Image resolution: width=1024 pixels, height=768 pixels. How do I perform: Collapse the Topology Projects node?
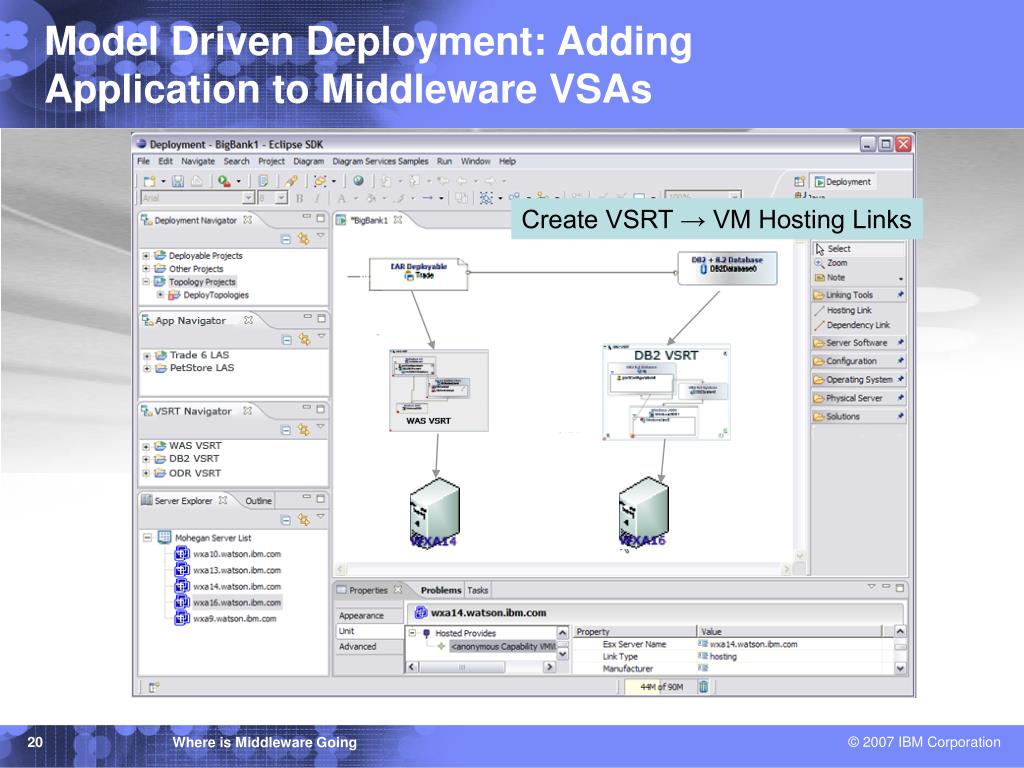[146, 281]
